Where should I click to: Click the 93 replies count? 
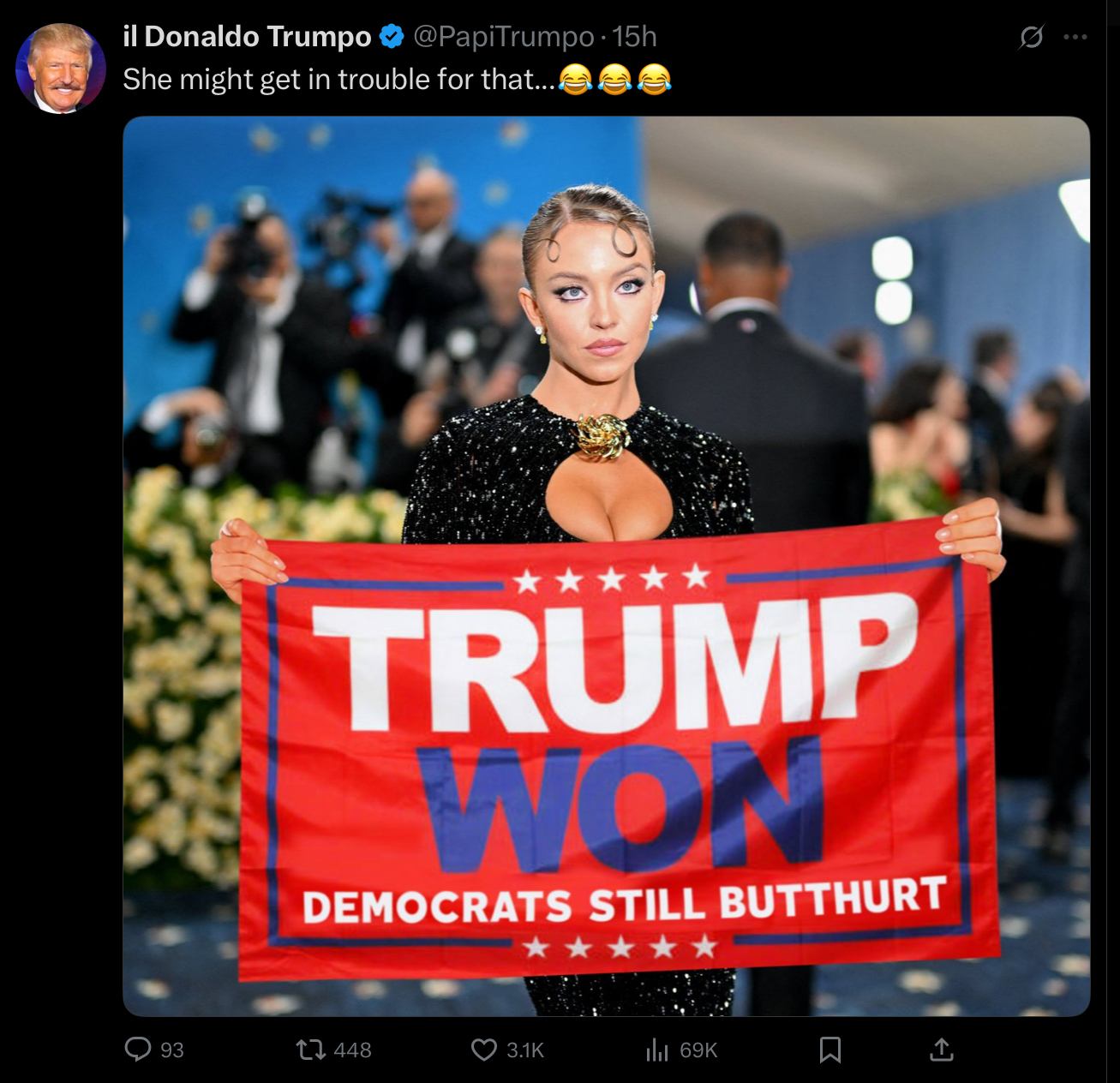172,1050
